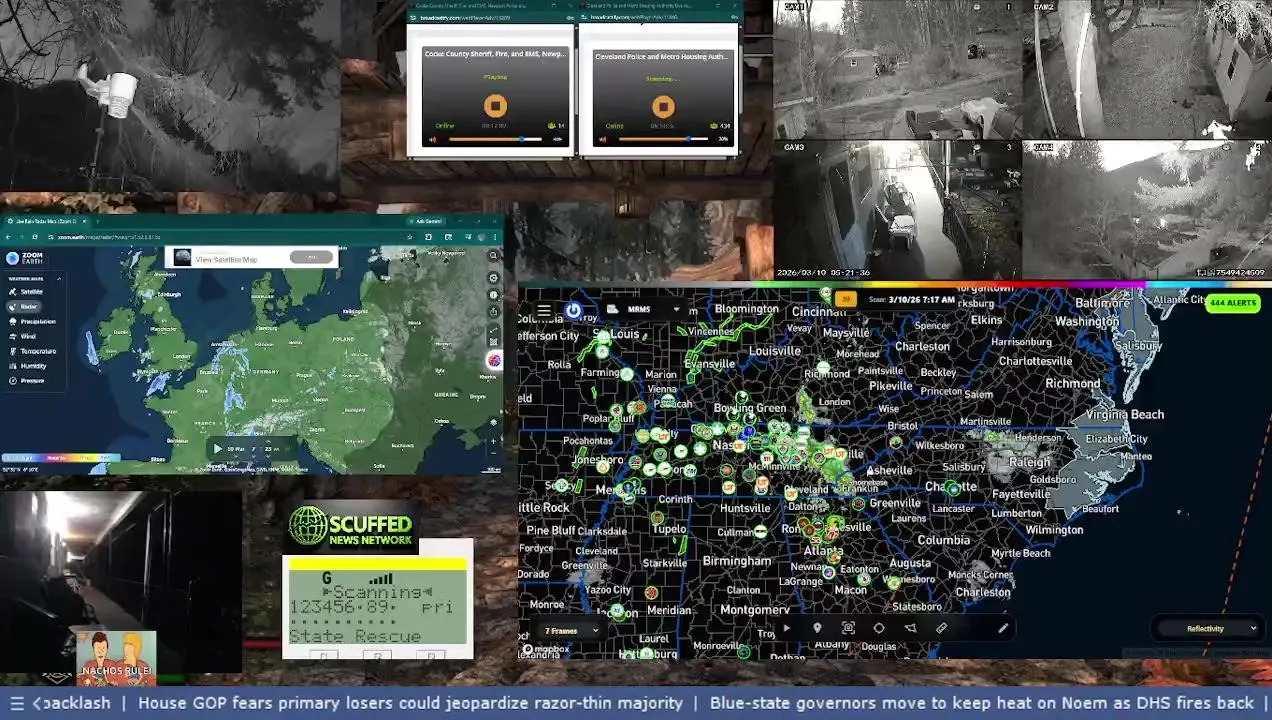Open the Chrome three-dot menu
1272x720 pixels.
coord(496,237)
